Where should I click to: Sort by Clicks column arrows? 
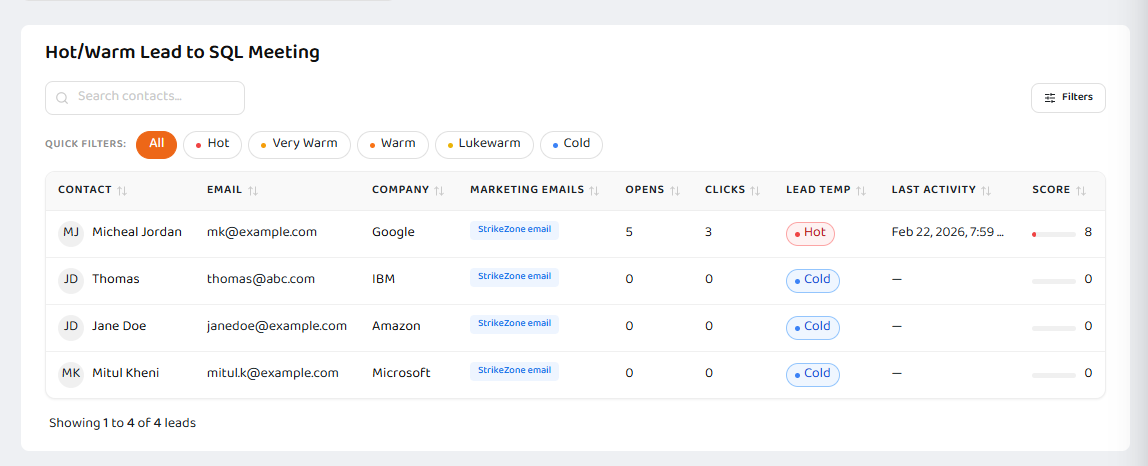point(756,191)
